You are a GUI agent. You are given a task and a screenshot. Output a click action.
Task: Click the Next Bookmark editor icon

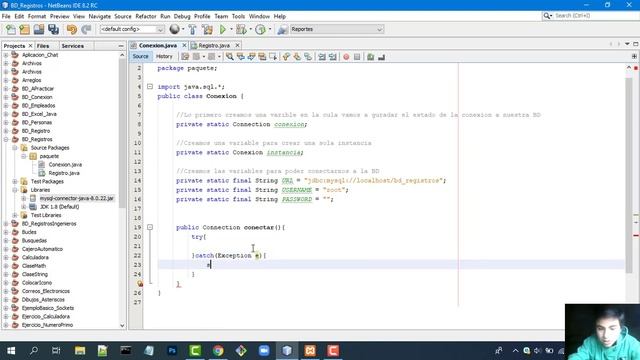(x=297, y=57)
